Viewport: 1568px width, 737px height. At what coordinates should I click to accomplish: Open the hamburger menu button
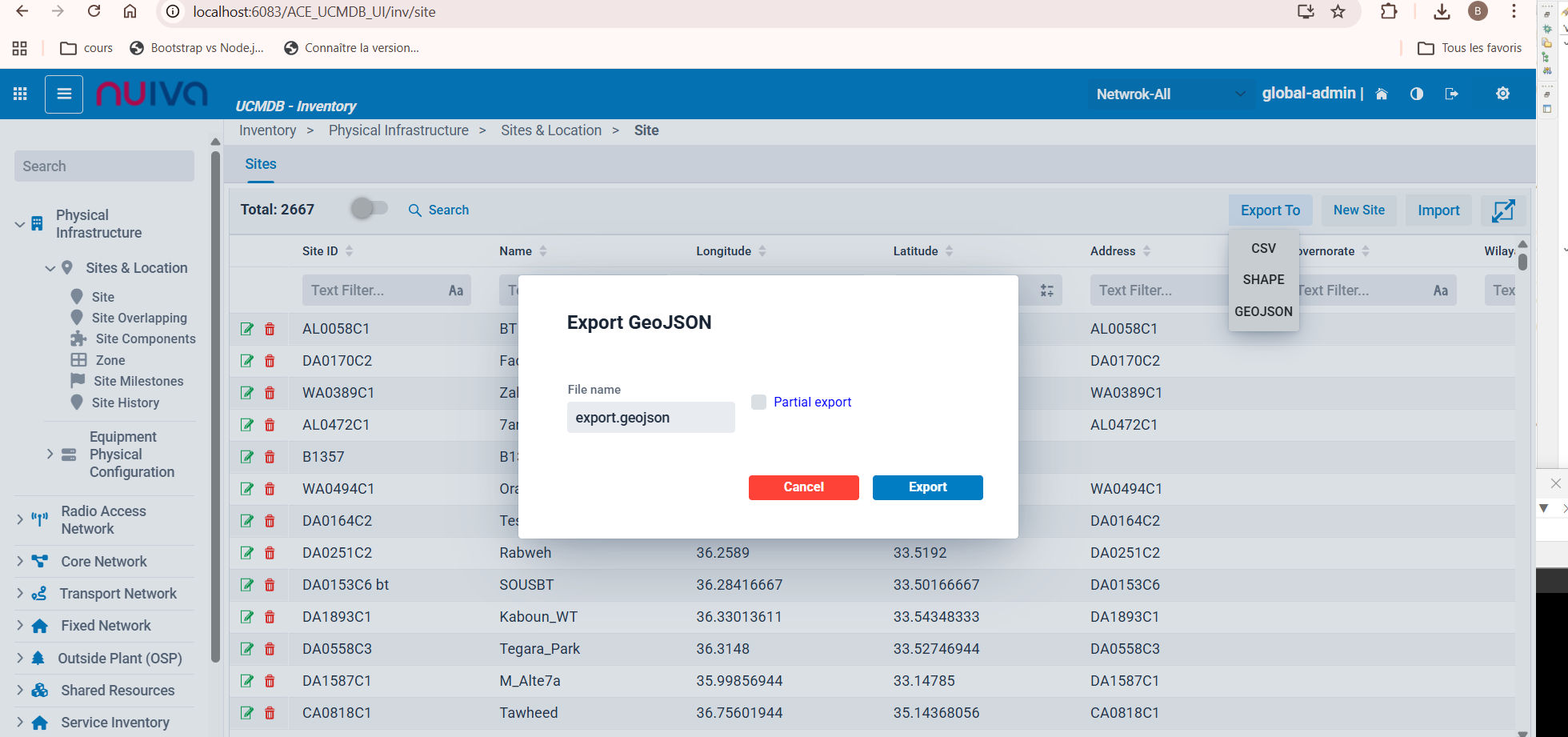[64, 94]
